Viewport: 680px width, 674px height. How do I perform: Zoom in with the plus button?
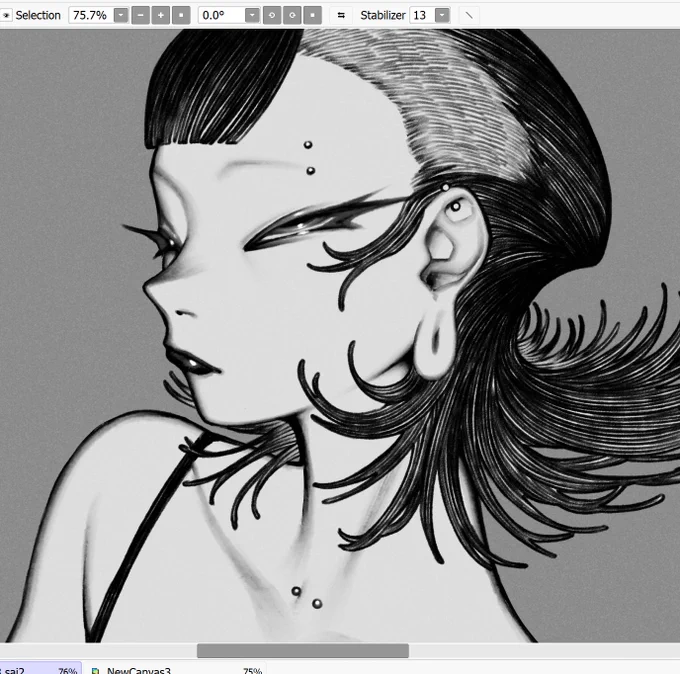[x=161, y=15]
